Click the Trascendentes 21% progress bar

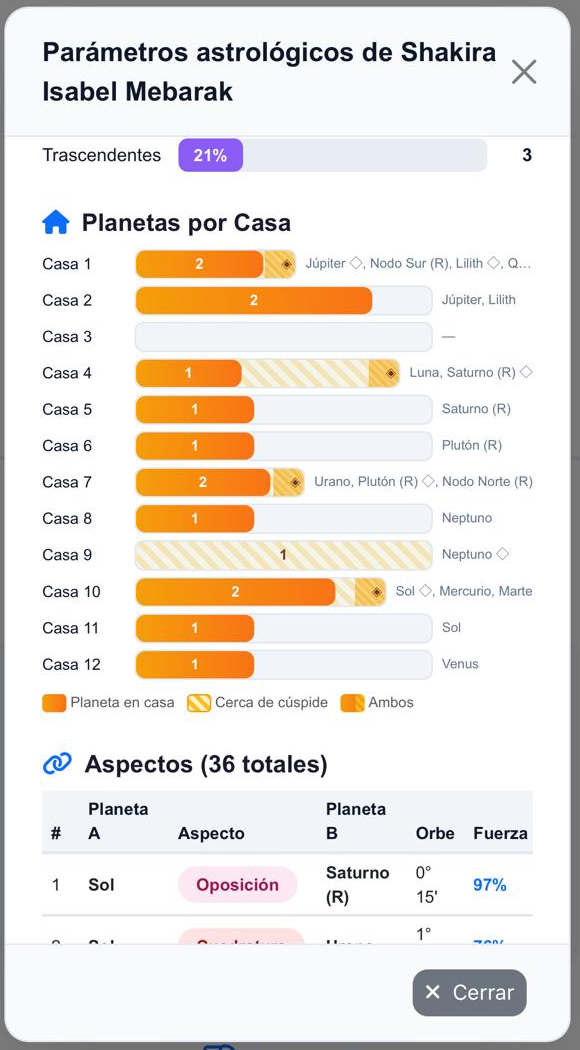point(332,155)
